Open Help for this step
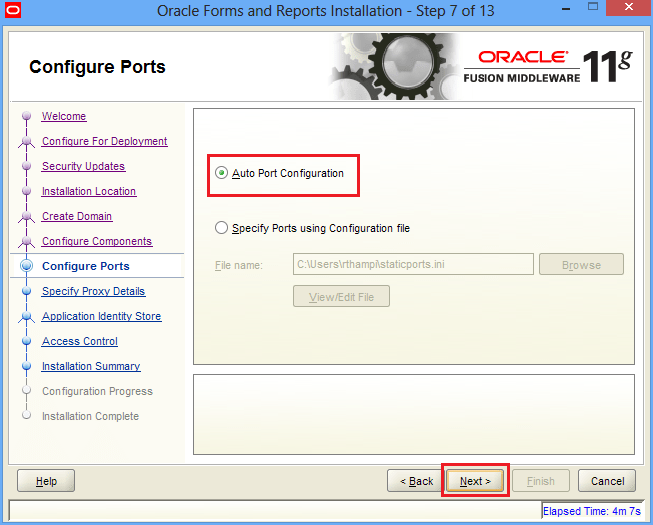 (46, 481)
